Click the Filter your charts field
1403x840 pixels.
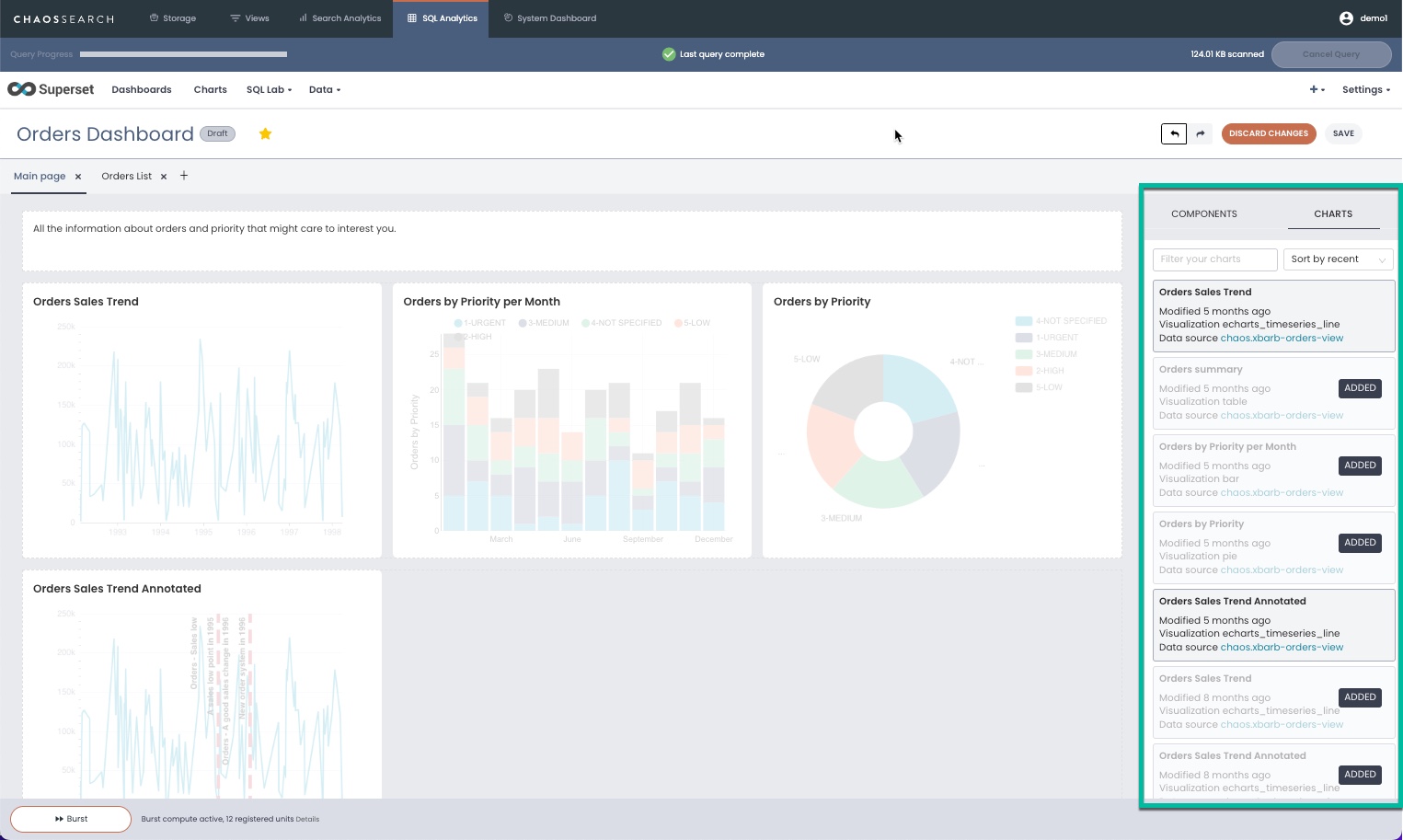click(1214, 259)
